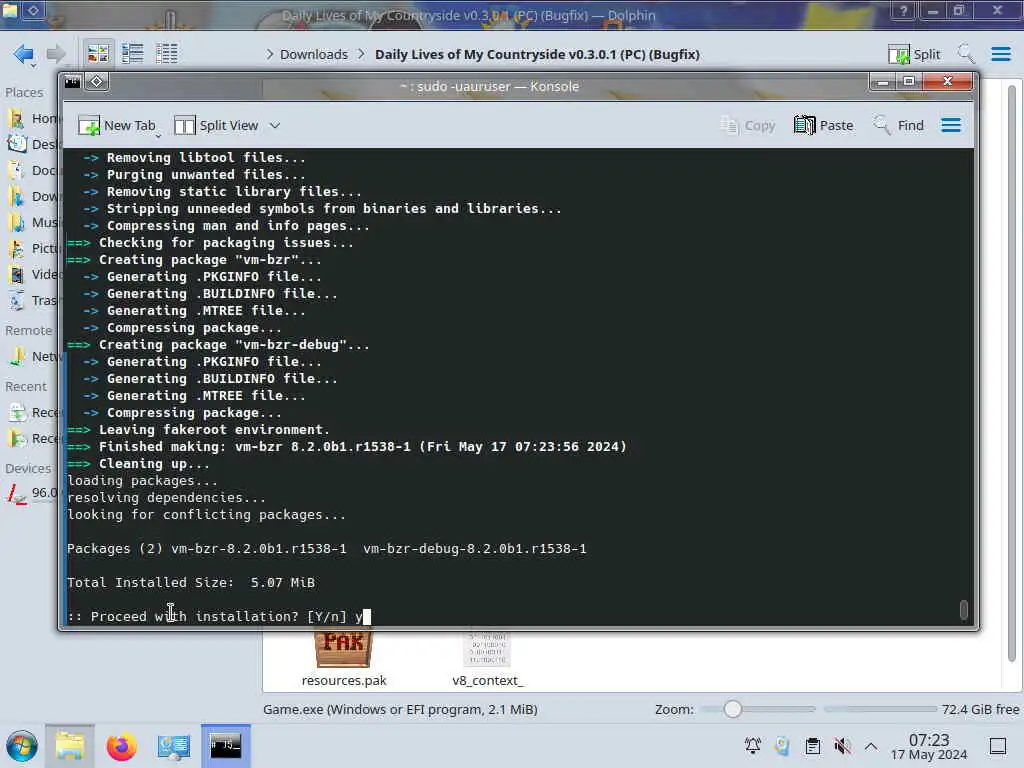Adjust the Dolphin Zoom slider handle

pyautogui.click(x=732, y=709)
